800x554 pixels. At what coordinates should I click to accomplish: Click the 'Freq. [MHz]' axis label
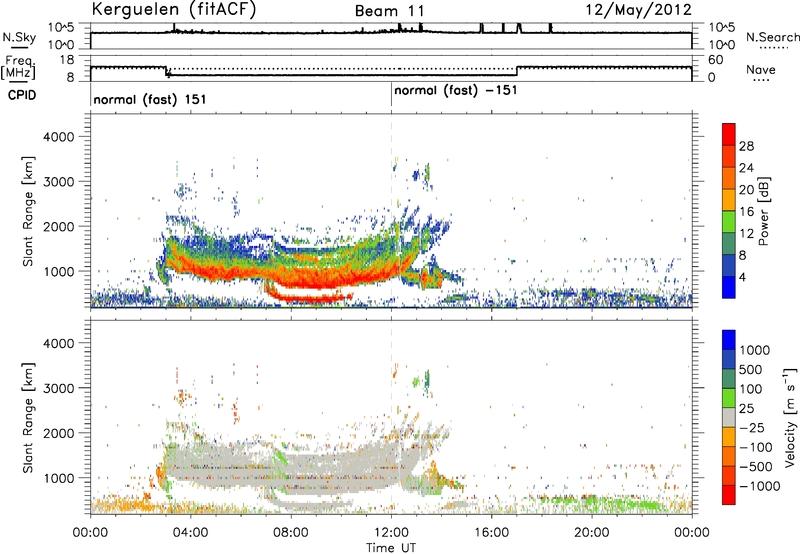pyautogui.click(x=19, y=68)
